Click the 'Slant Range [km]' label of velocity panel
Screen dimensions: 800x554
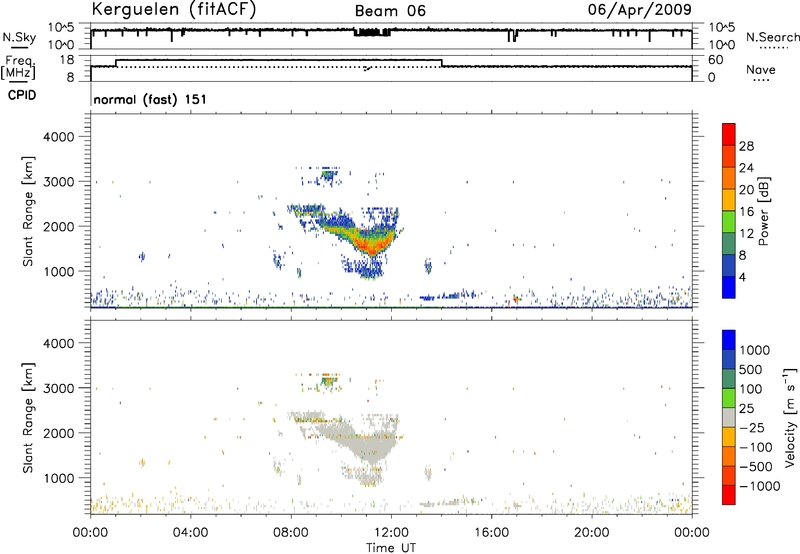click(x=28, y=417)
